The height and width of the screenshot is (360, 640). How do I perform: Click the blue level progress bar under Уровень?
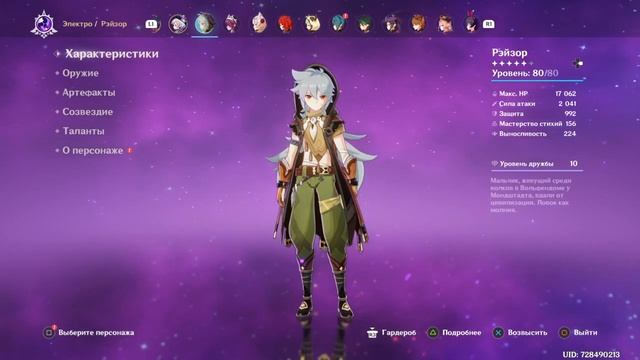pos(537,81)
